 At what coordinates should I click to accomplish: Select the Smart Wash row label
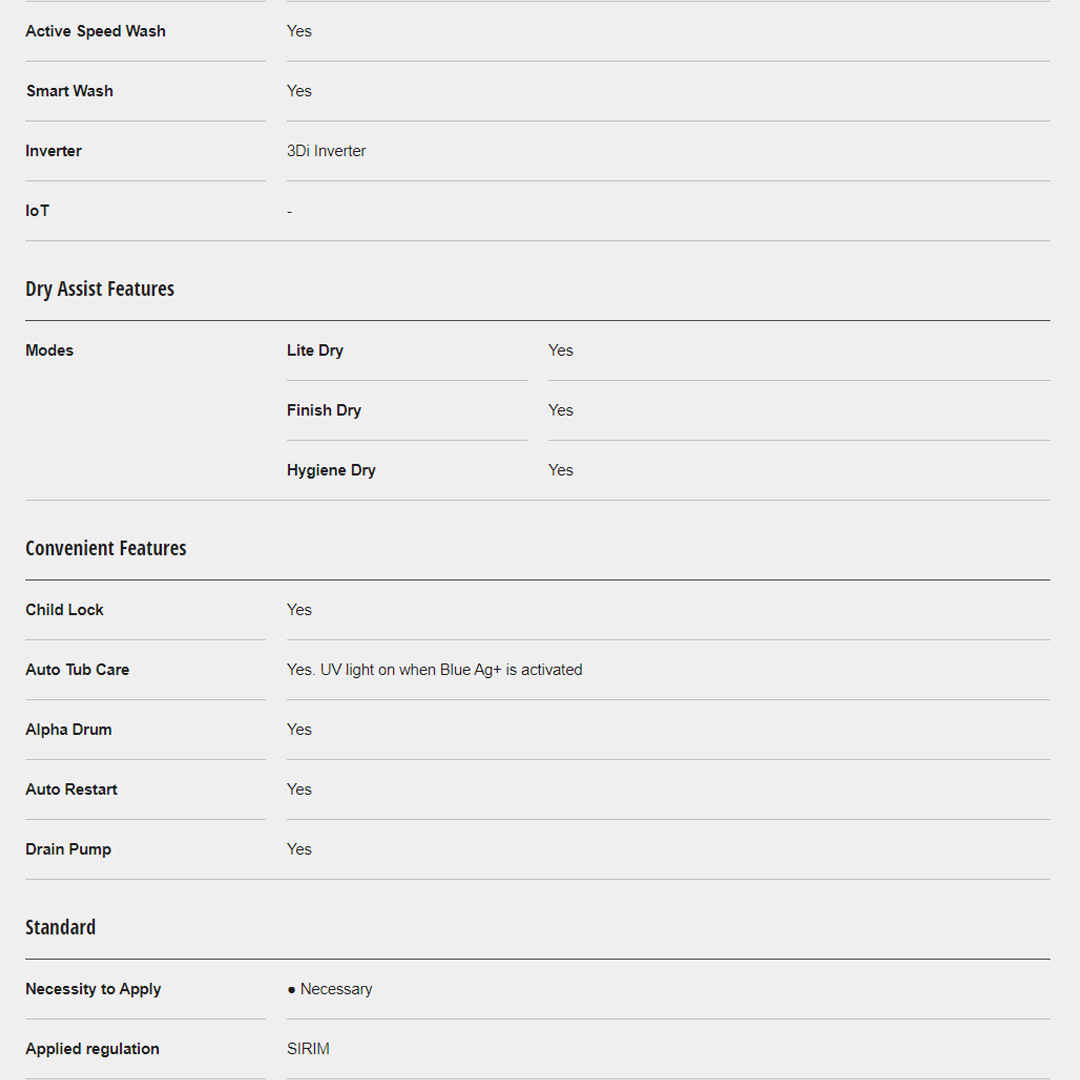click(70, 91)
